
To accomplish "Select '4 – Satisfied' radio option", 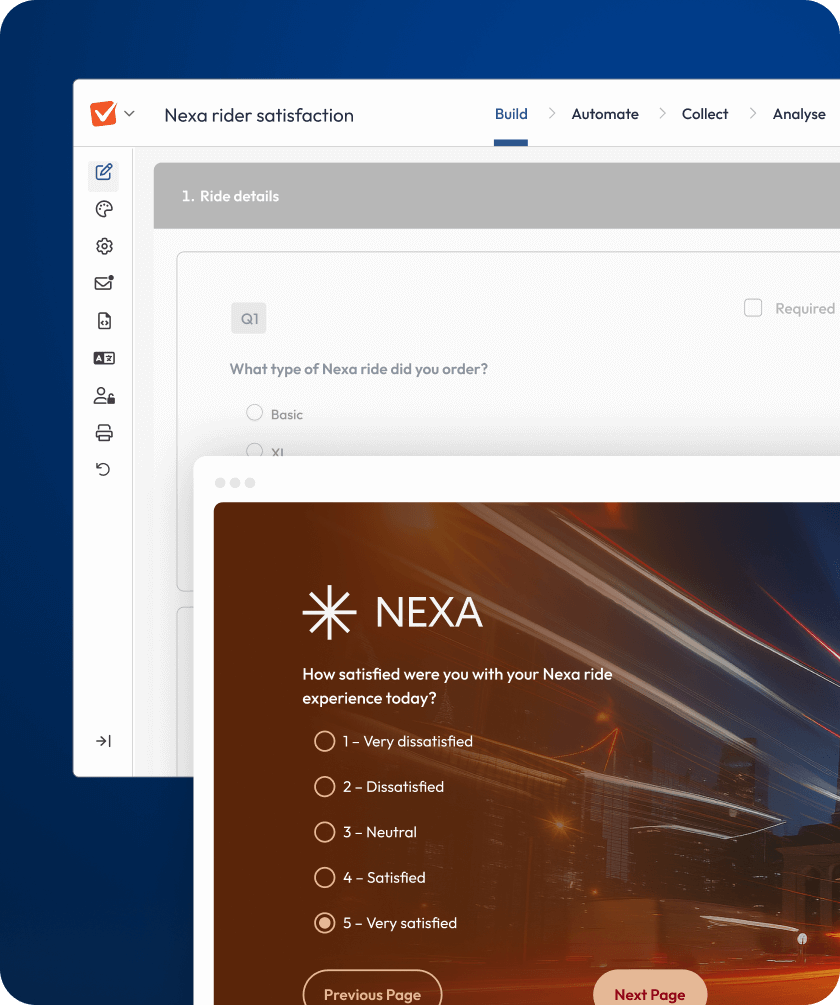I will point(324,877).
